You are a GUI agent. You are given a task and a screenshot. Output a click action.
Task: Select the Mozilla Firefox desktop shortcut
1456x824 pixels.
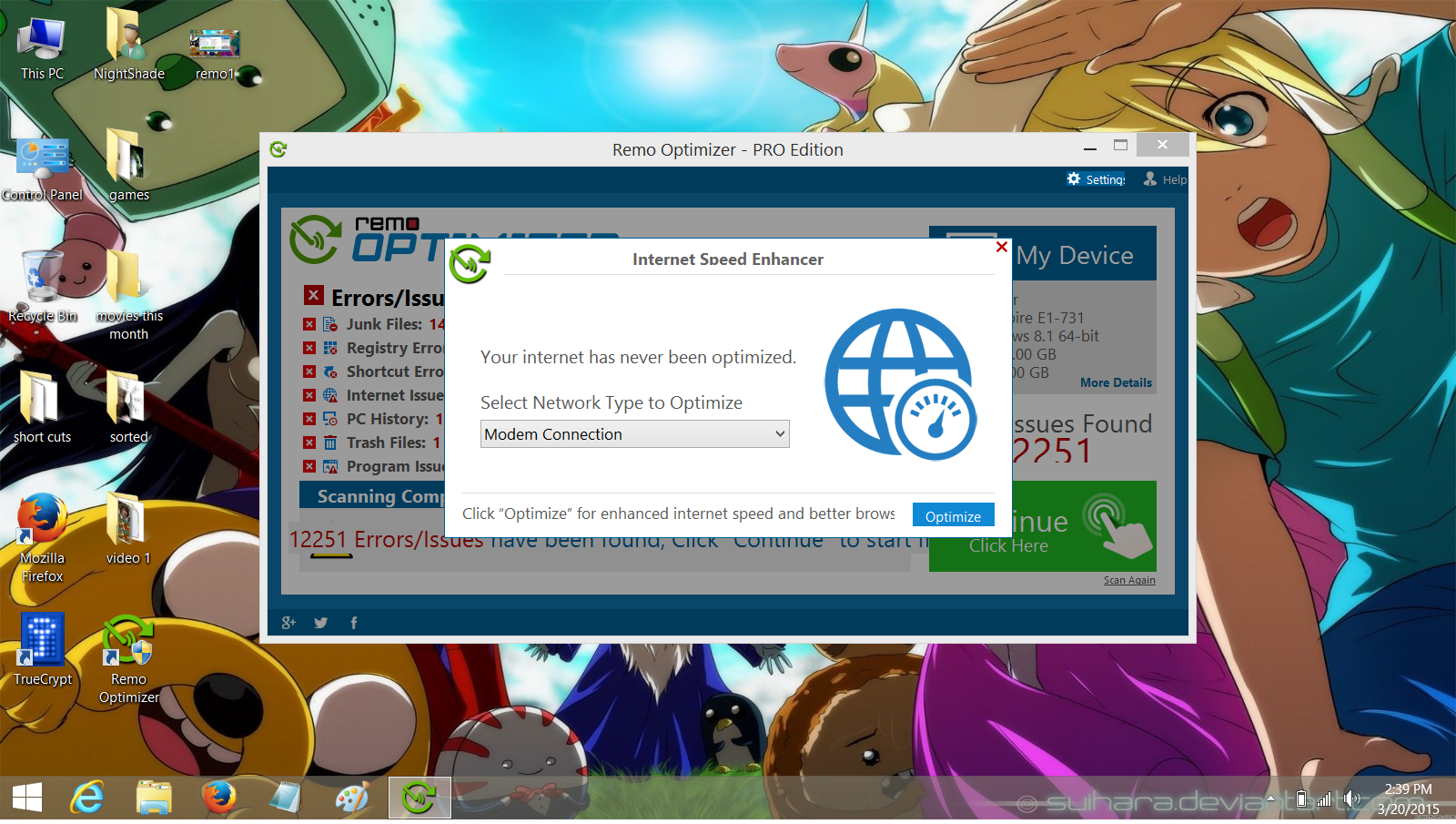[x=43, y=538]
